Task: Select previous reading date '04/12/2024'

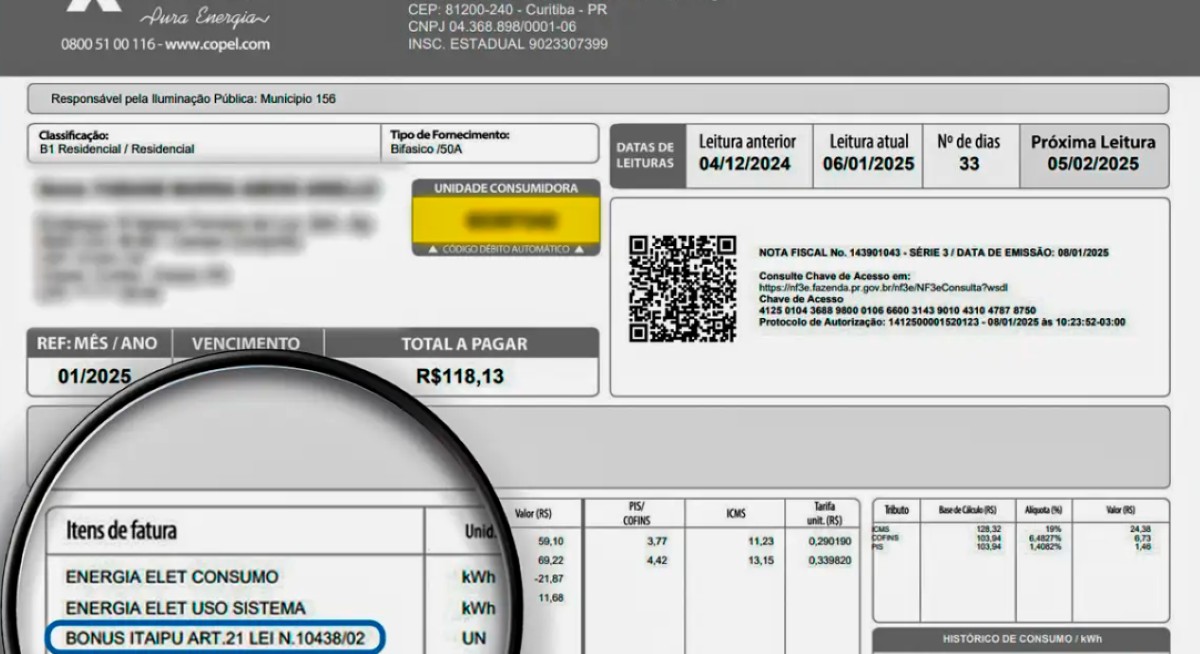Action: (x=745, y=164)
